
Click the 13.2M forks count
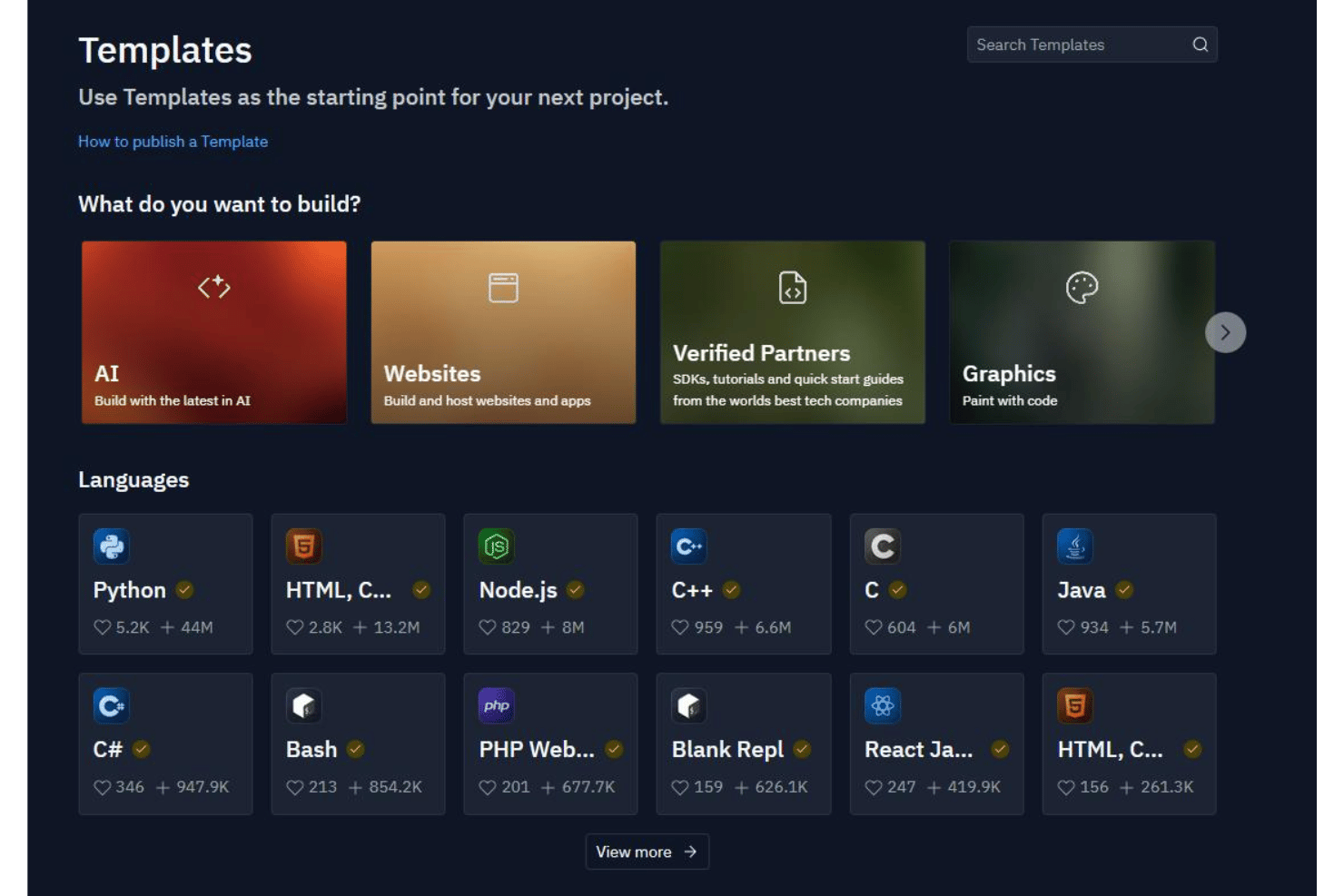coord(397,627)
